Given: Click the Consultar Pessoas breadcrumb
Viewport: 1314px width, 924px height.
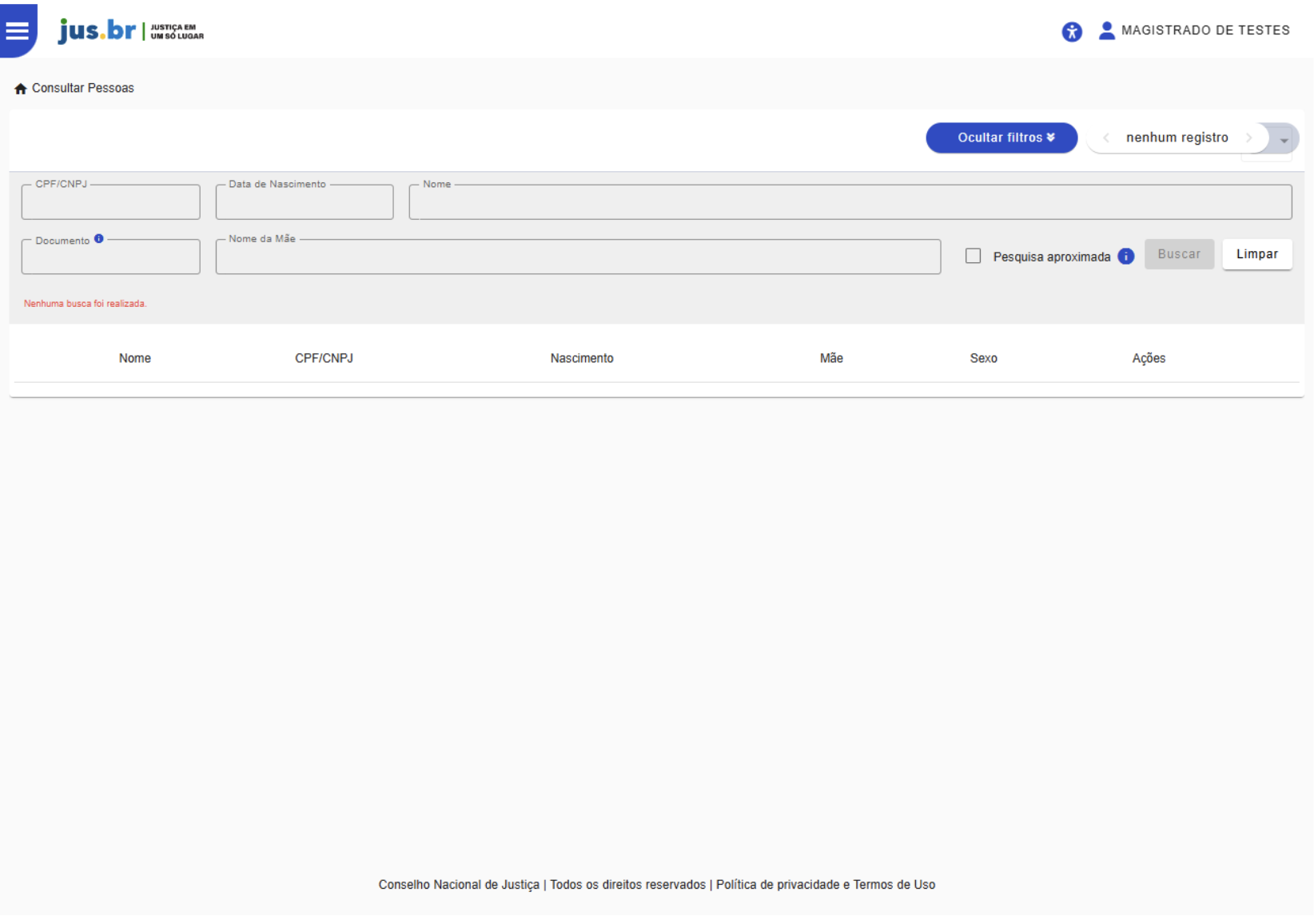Looking at the screenshot, I should pyautogui.click(x=83, y=88).
